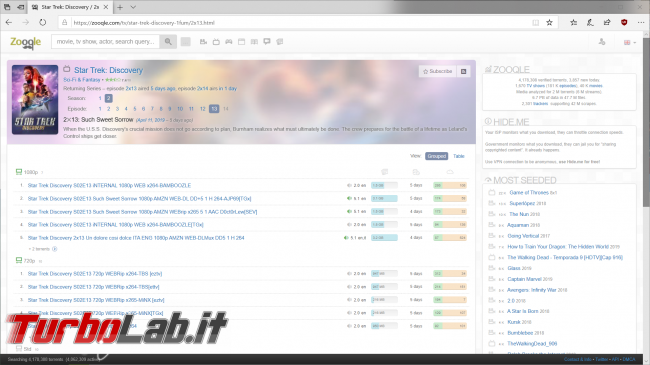Click the add notes pen icon

[590, 22]
